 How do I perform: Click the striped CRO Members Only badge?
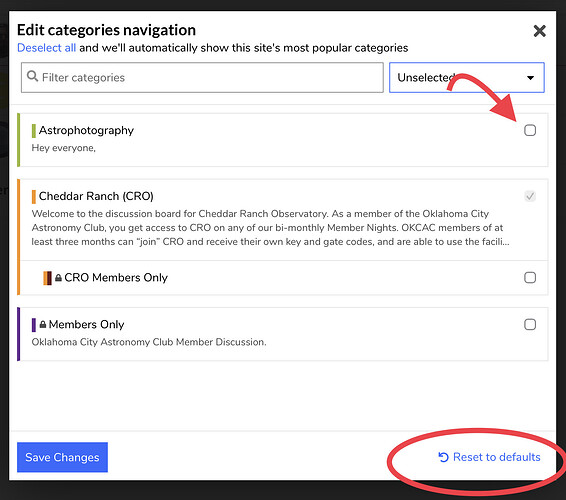47,278
